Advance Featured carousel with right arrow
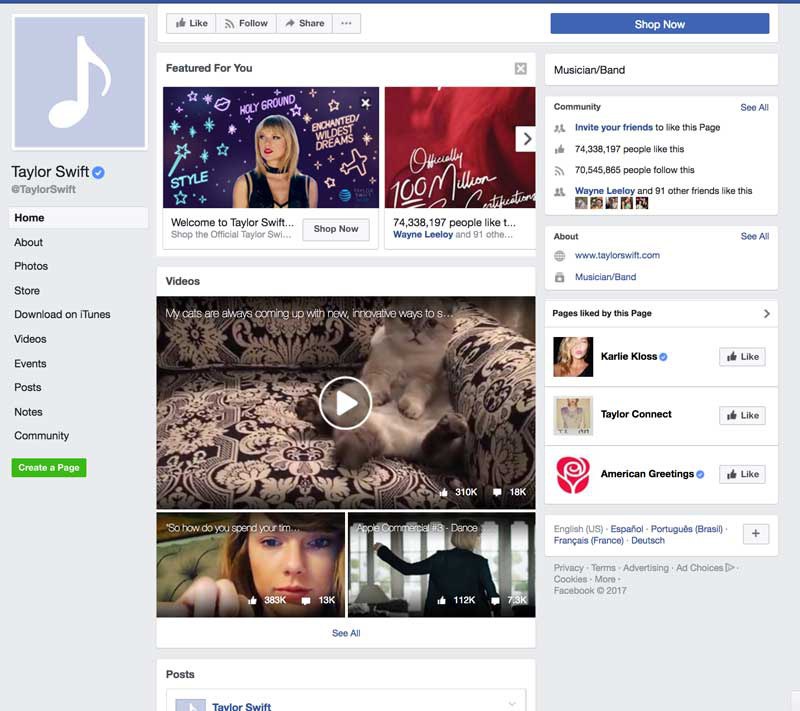 (x=526, y=139)
